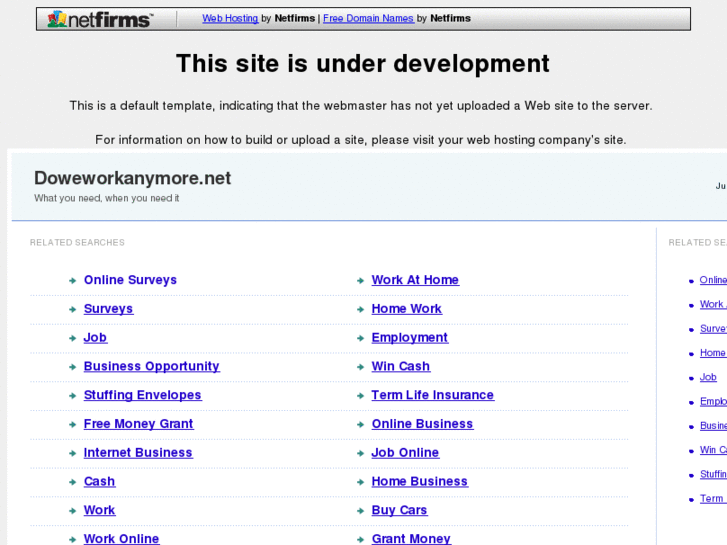Click the Doweworkanymore.net site title
727x545 pixels.
coord(133,178)
